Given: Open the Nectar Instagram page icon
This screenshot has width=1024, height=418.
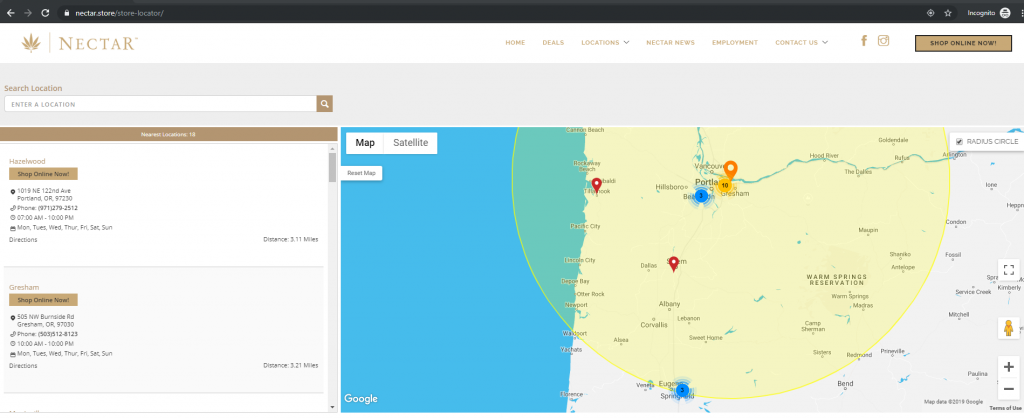Looking at the screenshot, I should coord(883,40).
